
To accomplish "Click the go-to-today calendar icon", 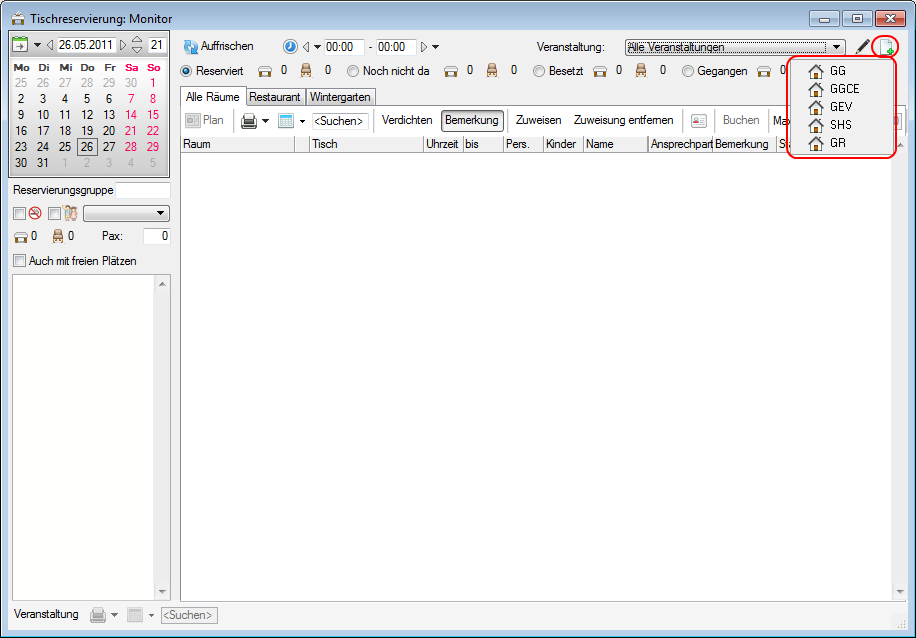I will (20, 45).
